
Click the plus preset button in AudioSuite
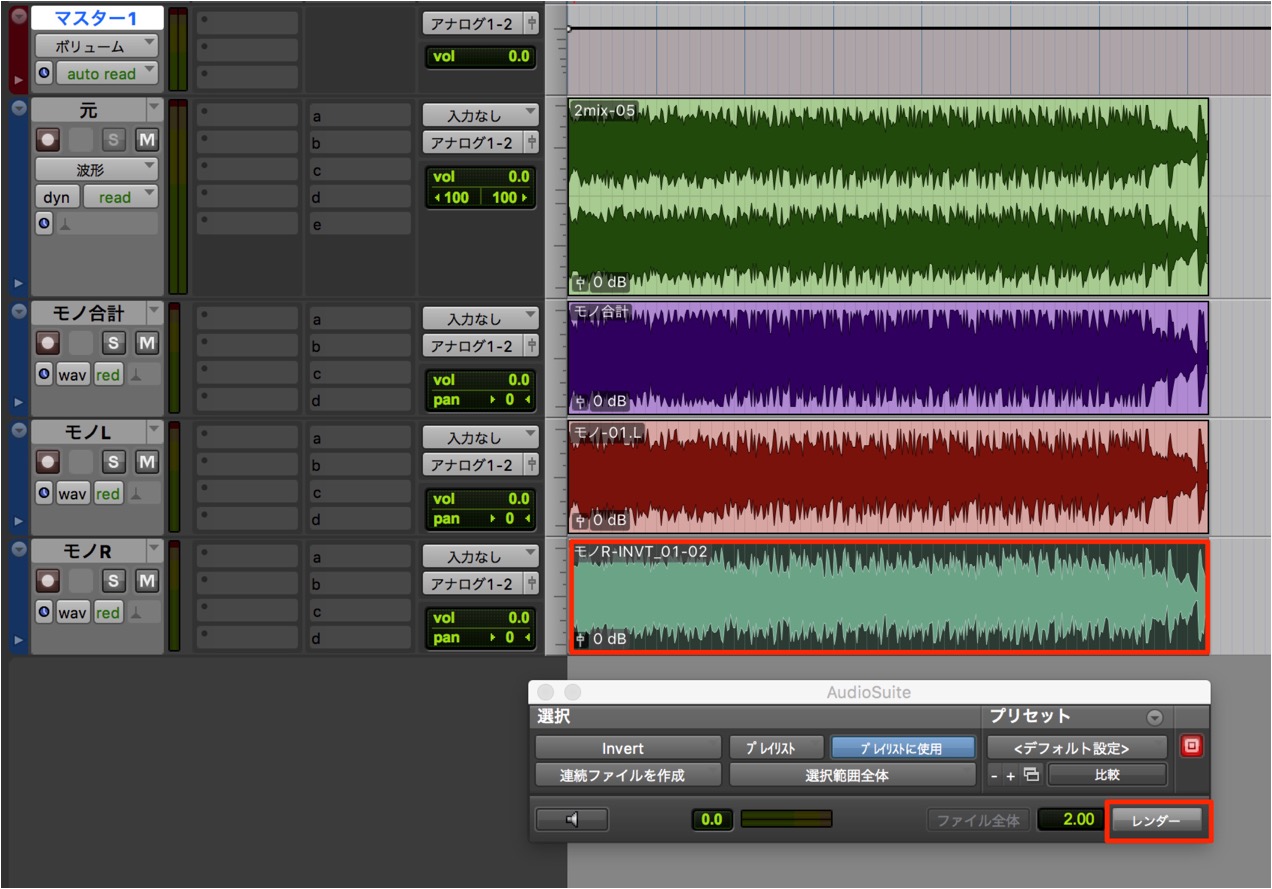click(1011, 776)
